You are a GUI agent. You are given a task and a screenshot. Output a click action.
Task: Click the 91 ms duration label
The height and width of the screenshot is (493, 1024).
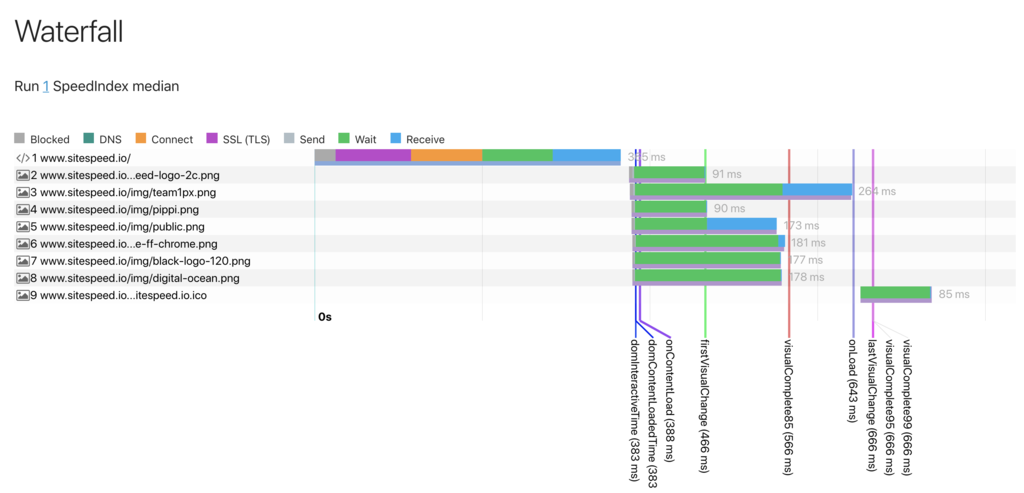click(x=726, y=174)
